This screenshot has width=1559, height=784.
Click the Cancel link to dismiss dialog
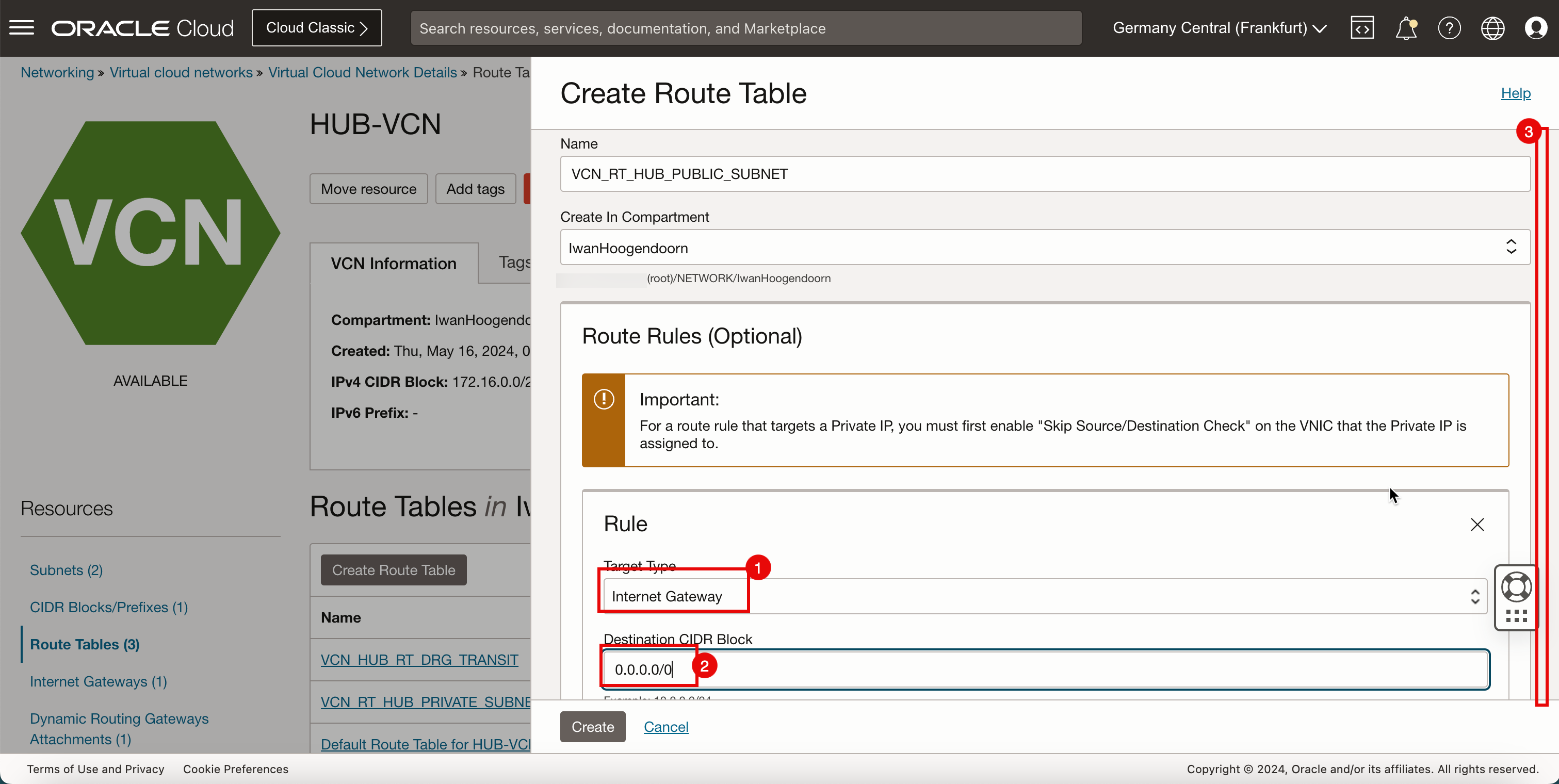pos(666,727)
